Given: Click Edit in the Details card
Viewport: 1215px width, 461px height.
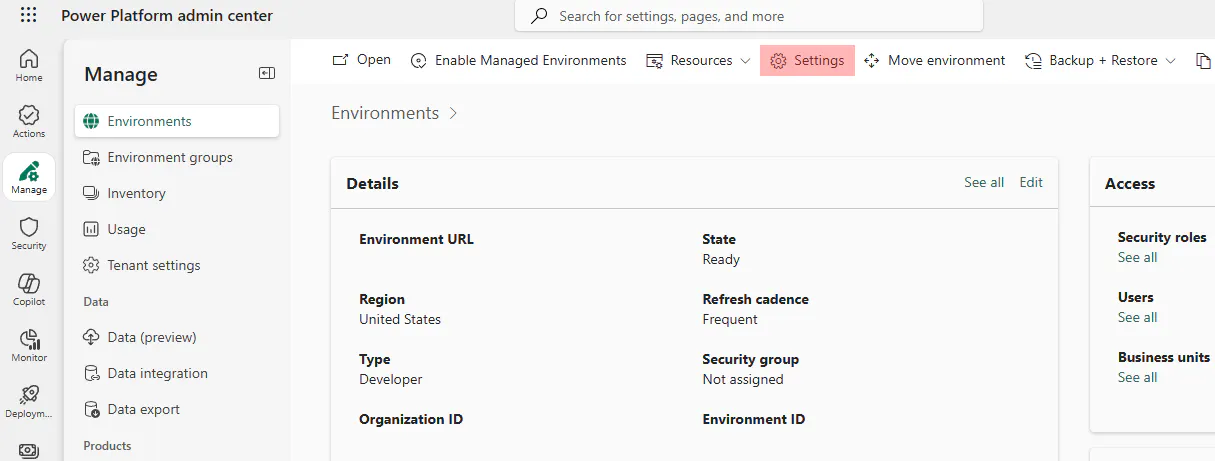Looking at the screenshot, I should click(x=1030, y=182).
